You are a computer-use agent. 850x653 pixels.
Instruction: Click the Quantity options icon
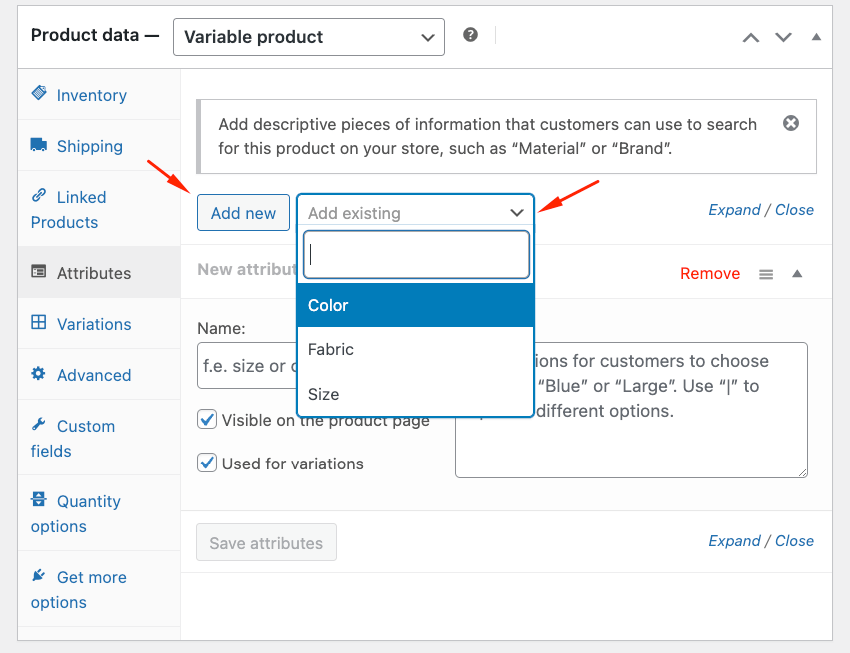(38, 499)
